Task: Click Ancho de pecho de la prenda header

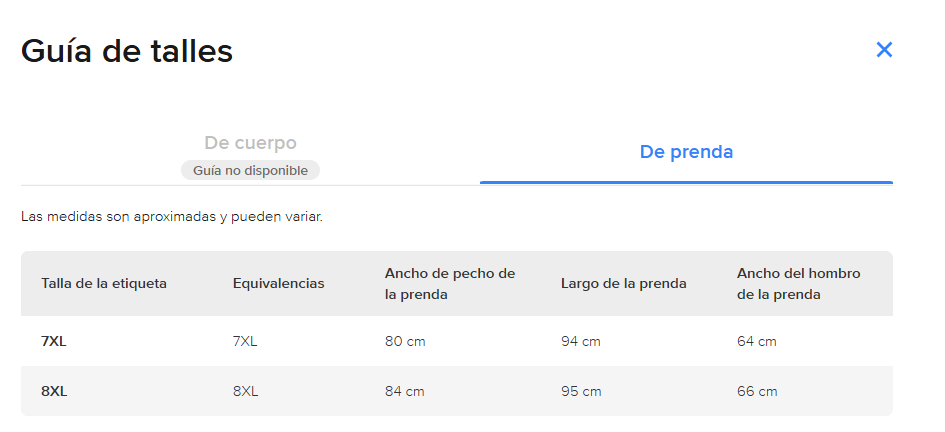Action: pos(449,283)
